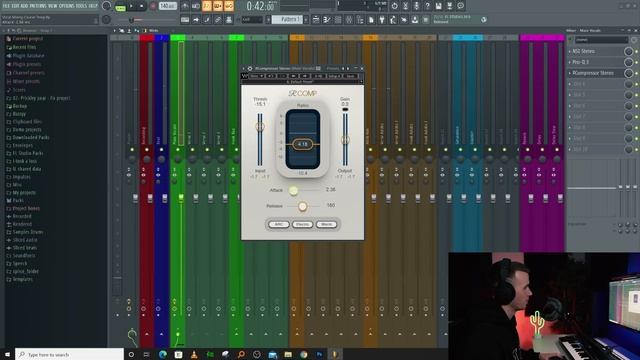Open the FILE menu
This screenshot has width=640, height=360.
[x=6, y=6]
